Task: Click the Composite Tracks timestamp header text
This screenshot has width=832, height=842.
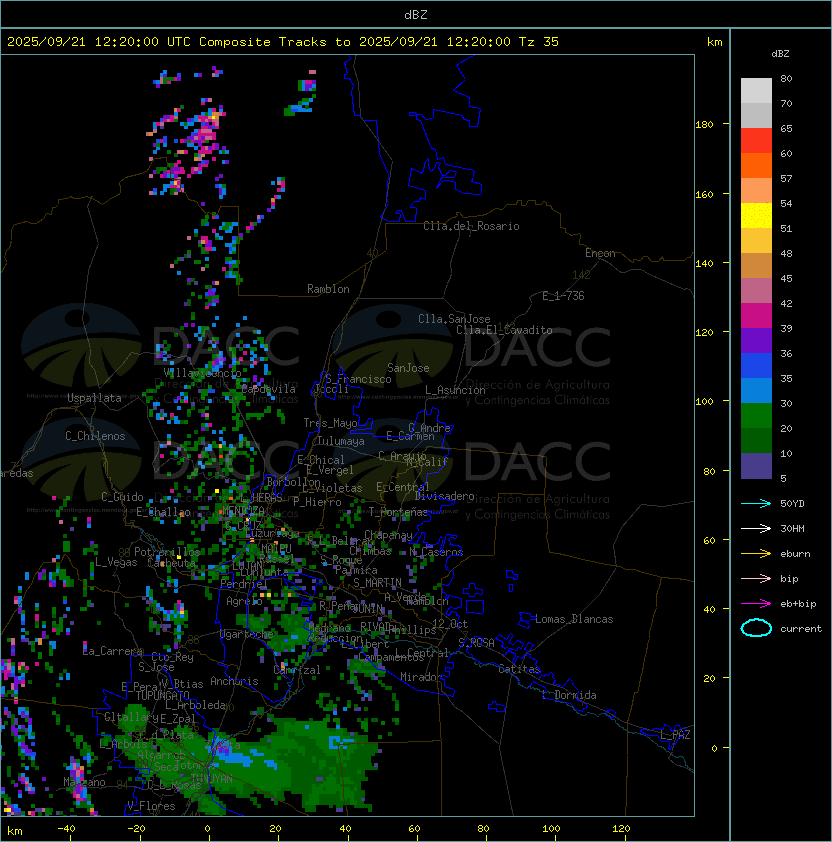Action: [x=283, y=42]
